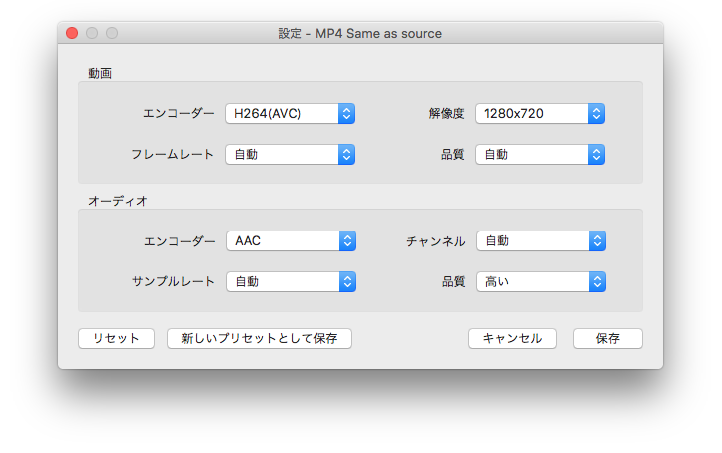The height and width of the screenshot is (453, 722).
Task: Click the blue arrows on サンプルレート selector
Action: (347, 281)
